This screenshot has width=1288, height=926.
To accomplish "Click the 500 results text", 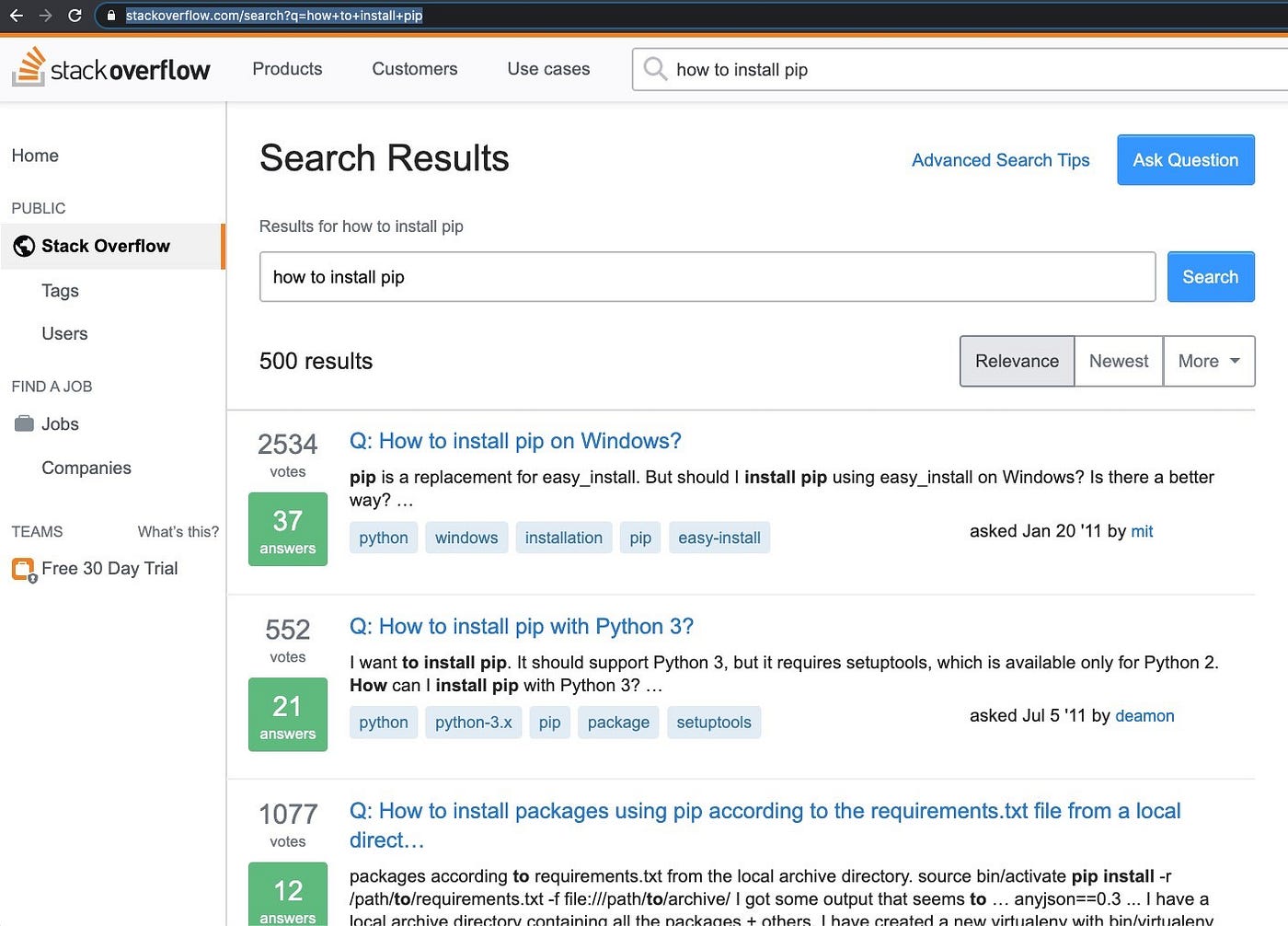I will (x=316, y=361).
